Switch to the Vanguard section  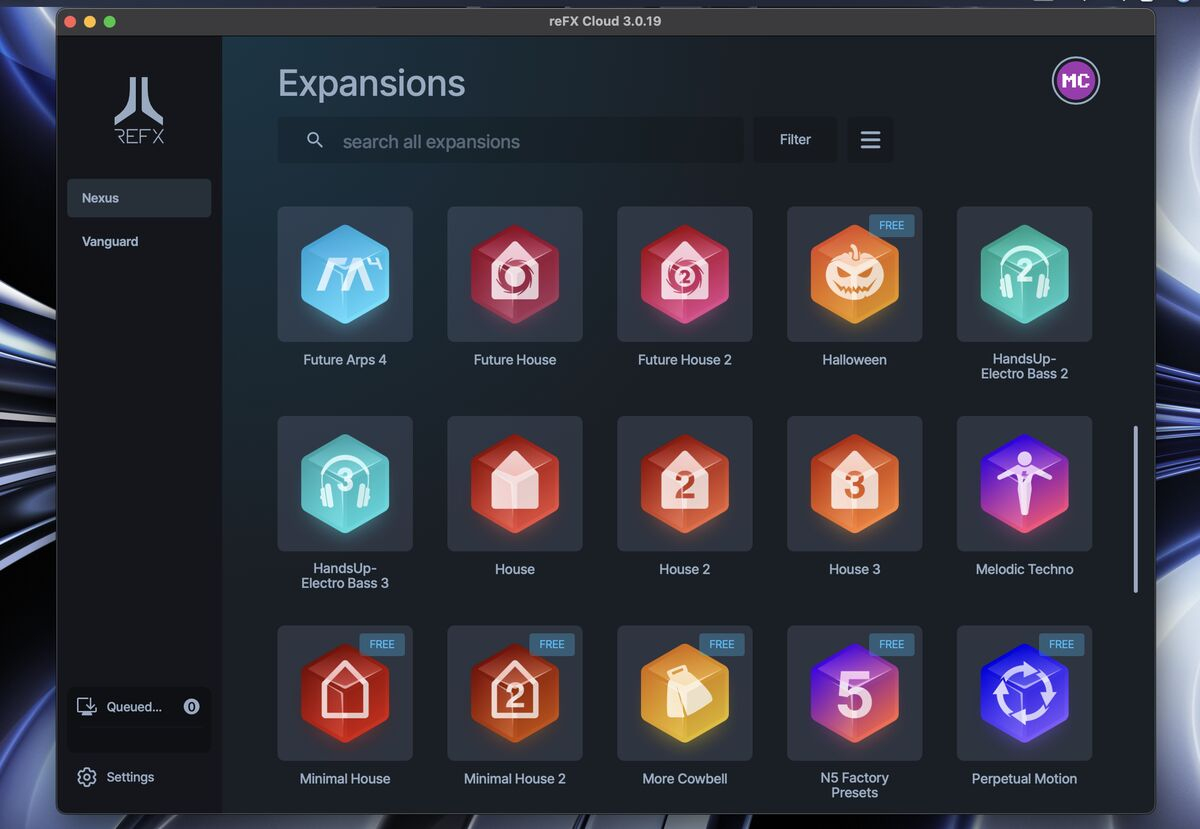point(110,241)
